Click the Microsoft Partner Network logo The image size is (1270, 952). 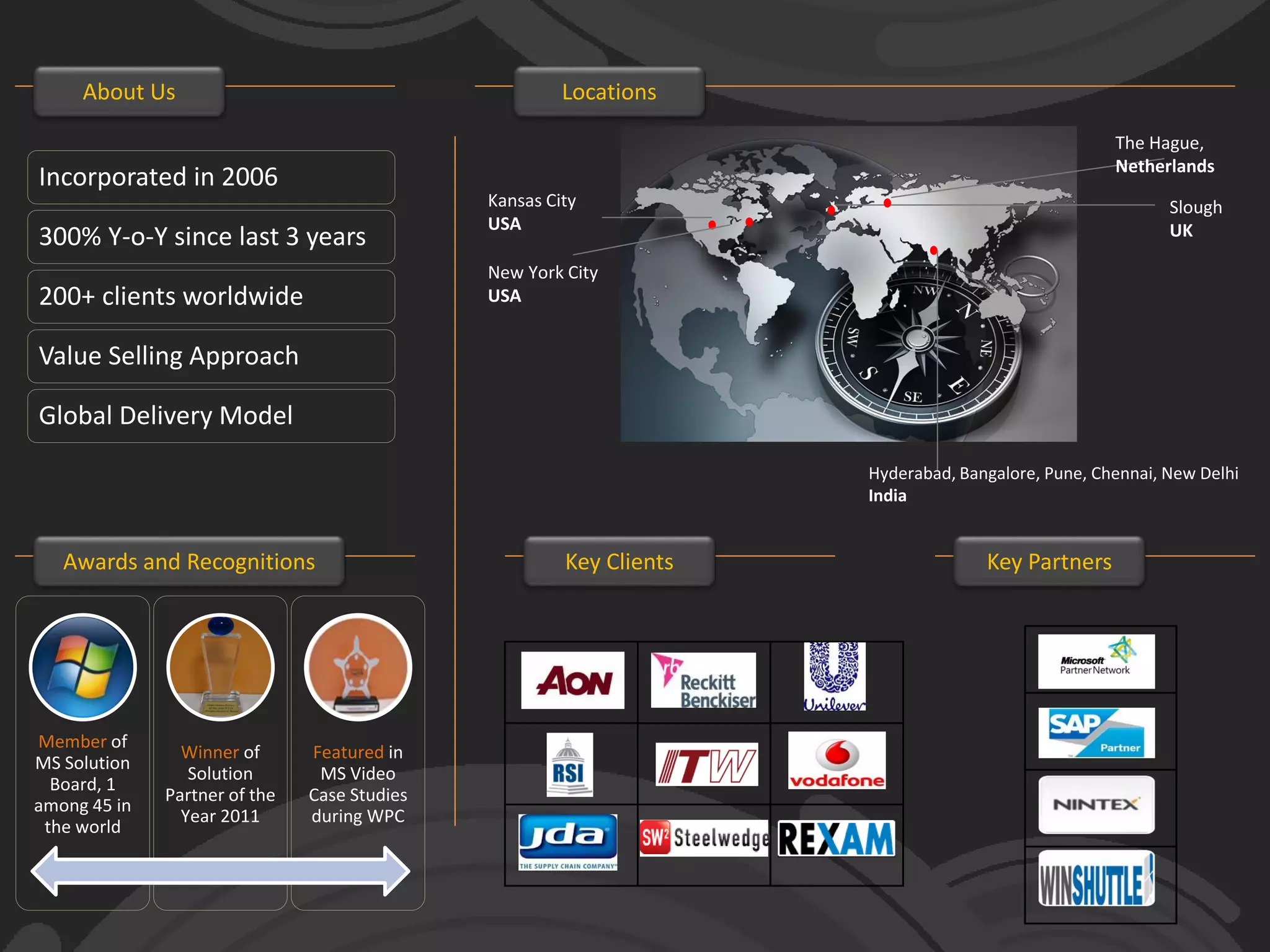click(x=1096, y=661)
